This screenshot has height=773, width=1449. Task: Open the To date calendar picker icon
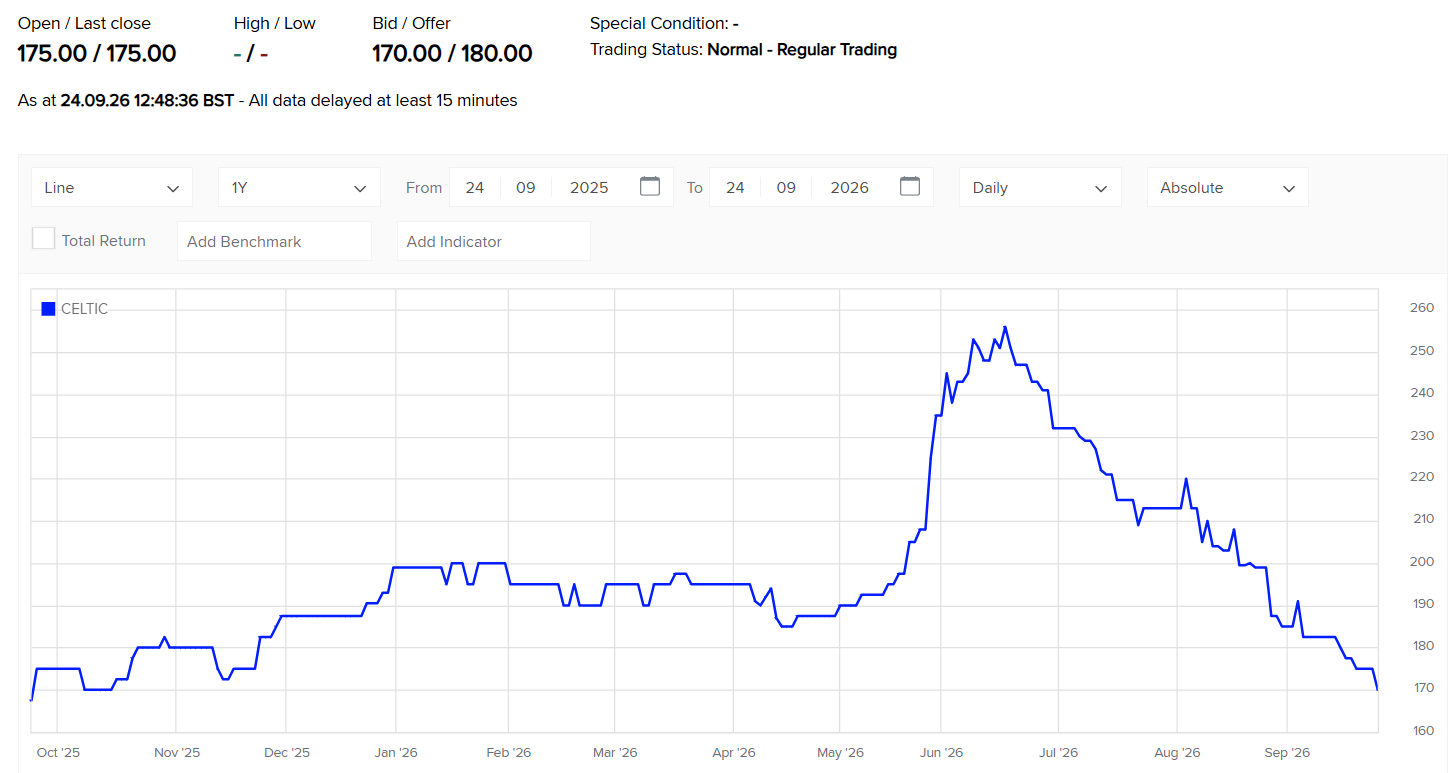coord(910,186)
